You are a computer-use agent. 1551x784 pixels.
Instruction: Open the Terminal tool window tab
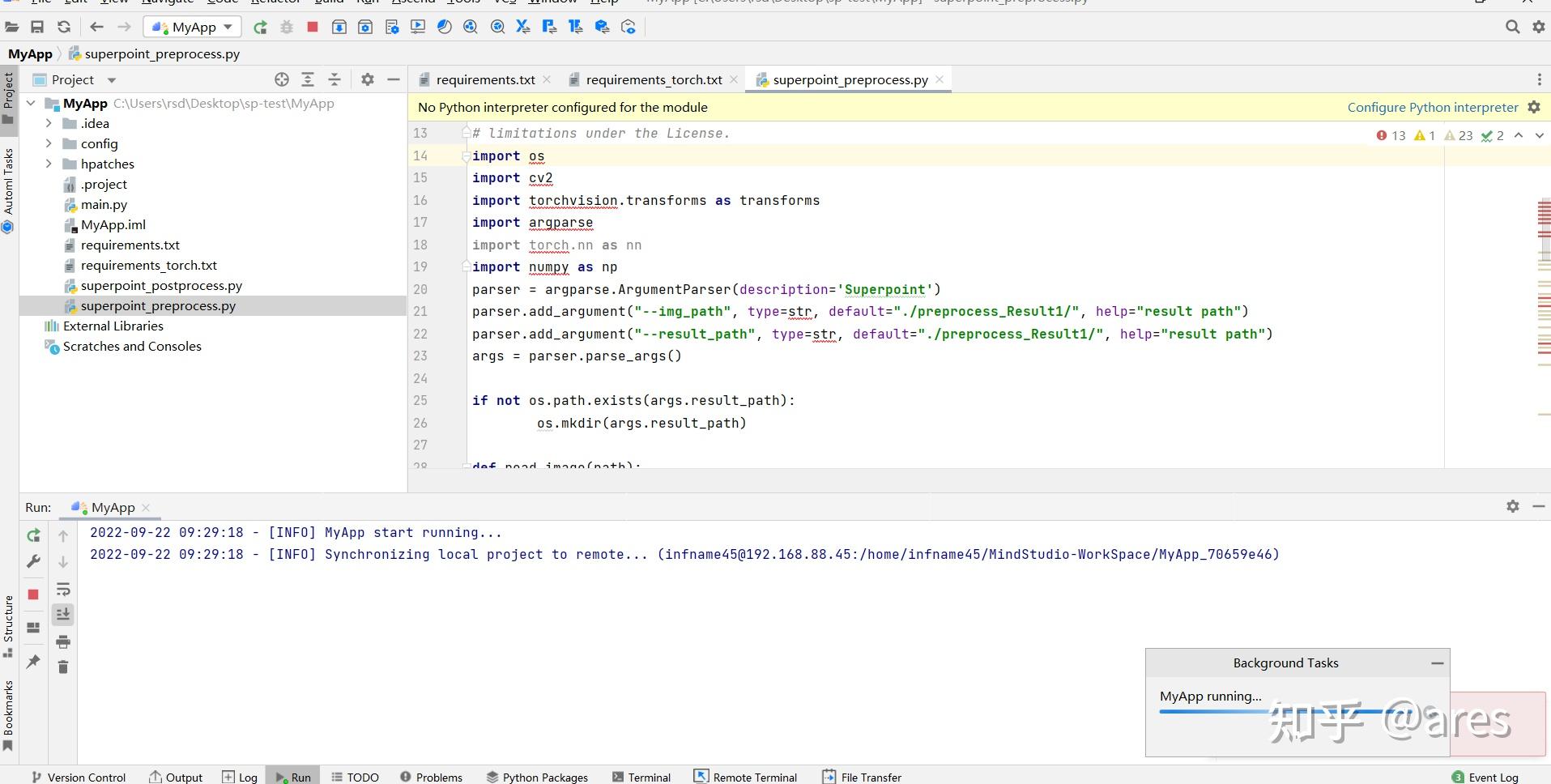(x=641, y=777)
